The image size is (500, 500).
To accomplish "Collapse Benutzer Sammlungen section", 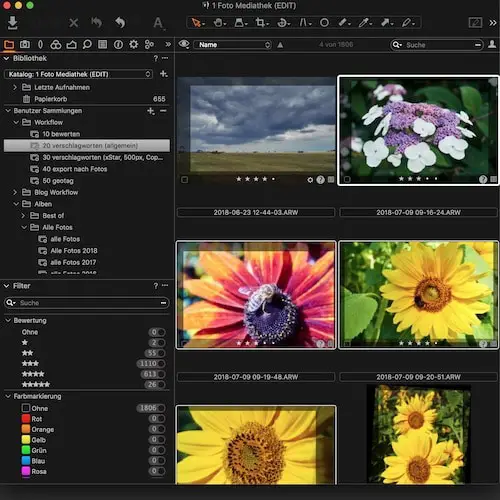I will pyautogui.click(x=8, y=111).
